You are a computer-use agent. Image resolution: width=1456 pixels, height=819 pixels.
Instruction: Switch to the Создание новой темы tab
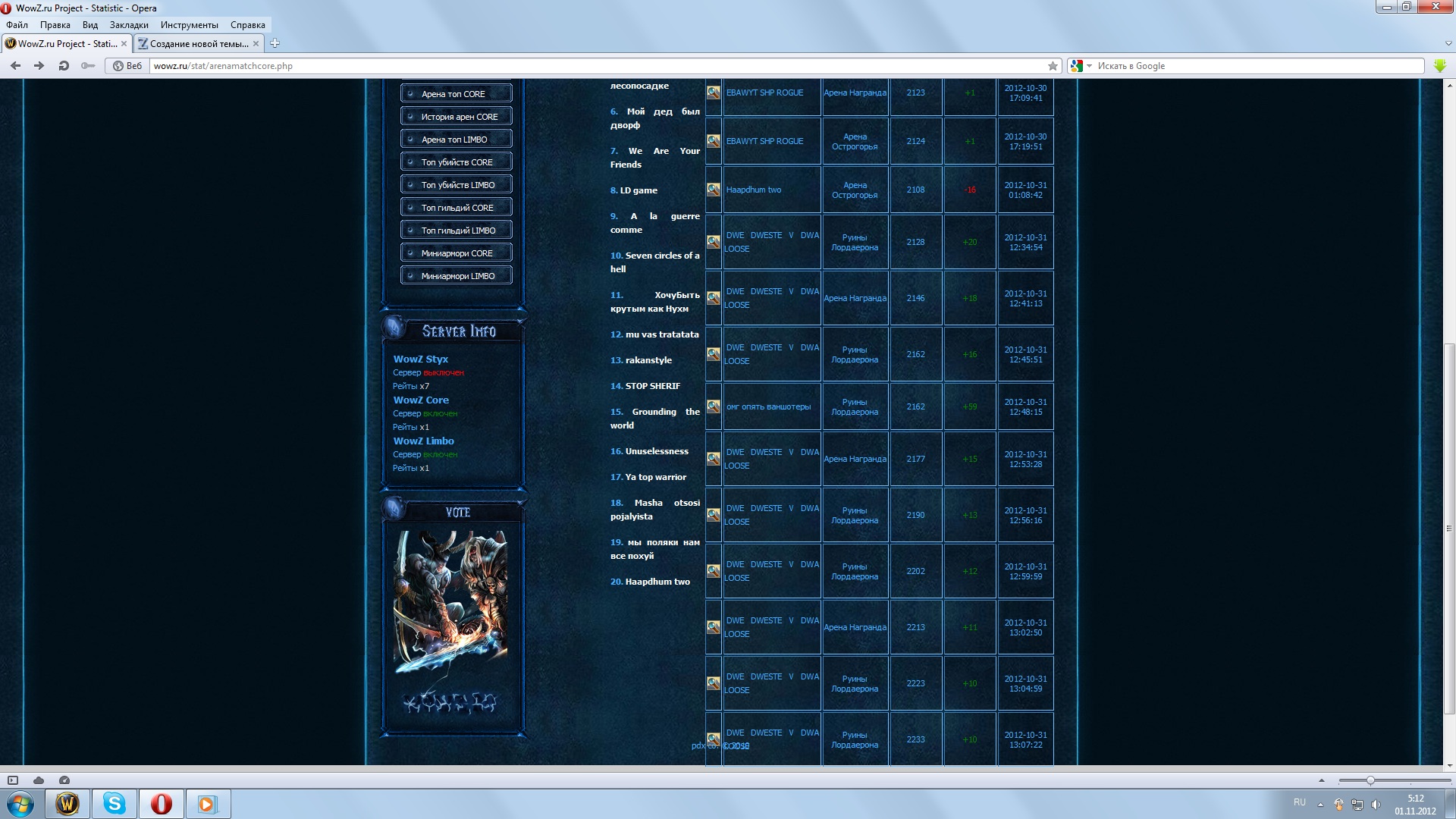tap(199, 43)
